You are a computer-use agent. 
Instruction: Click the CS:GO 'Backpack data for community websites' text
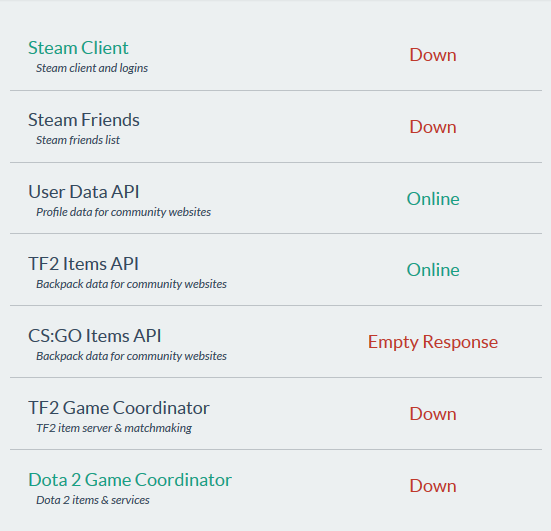click(x=131, y=356)
